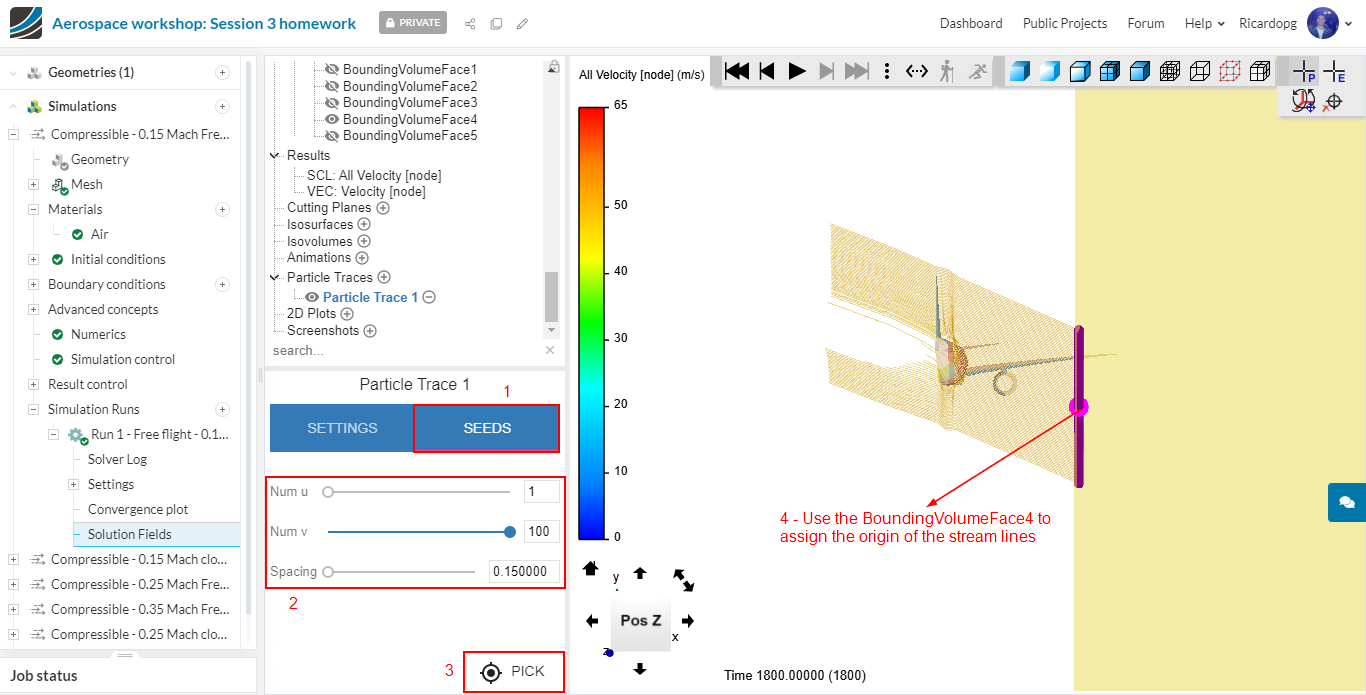
Task: Select the light-shaded surface render mode
Action: point(1049,71)
